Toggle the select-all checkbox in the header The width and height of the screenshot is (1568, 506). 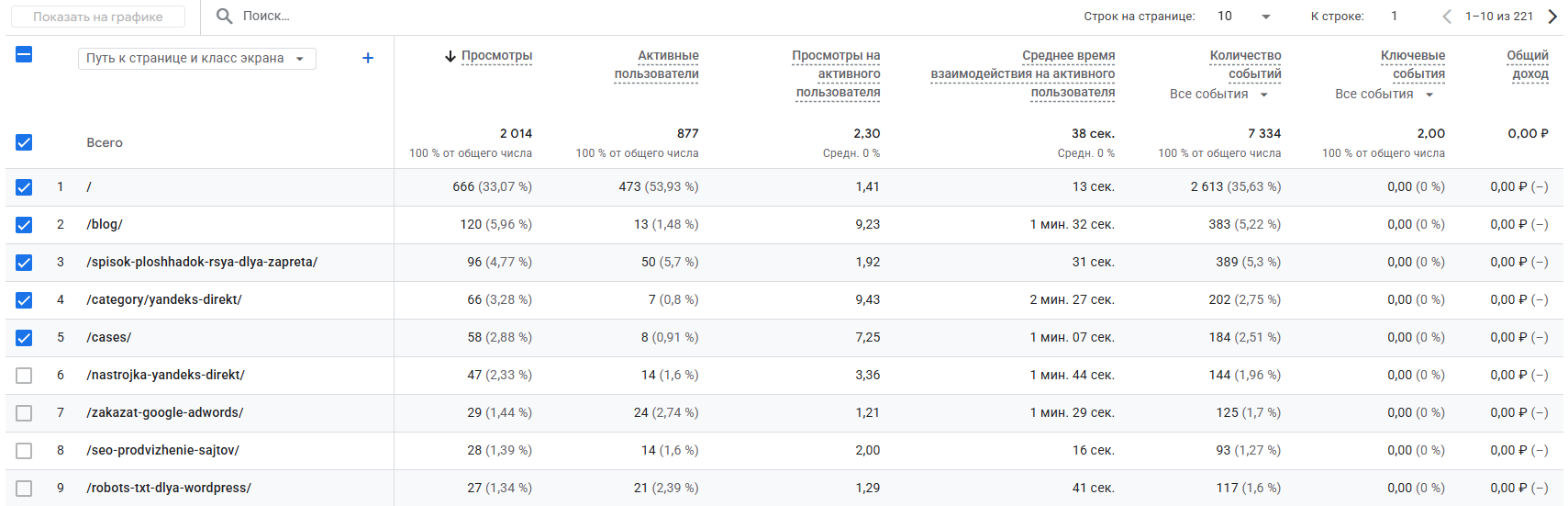pyautogui.click(x=24, y=56)
